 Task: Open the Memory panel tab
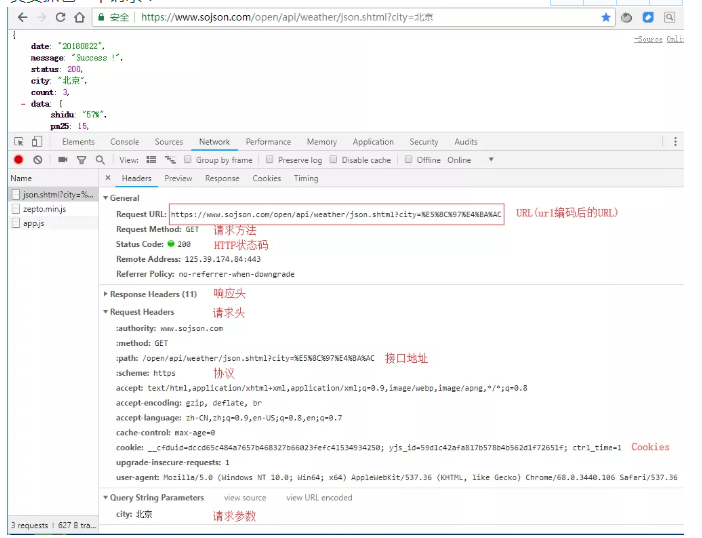click(x=321, y=142)
